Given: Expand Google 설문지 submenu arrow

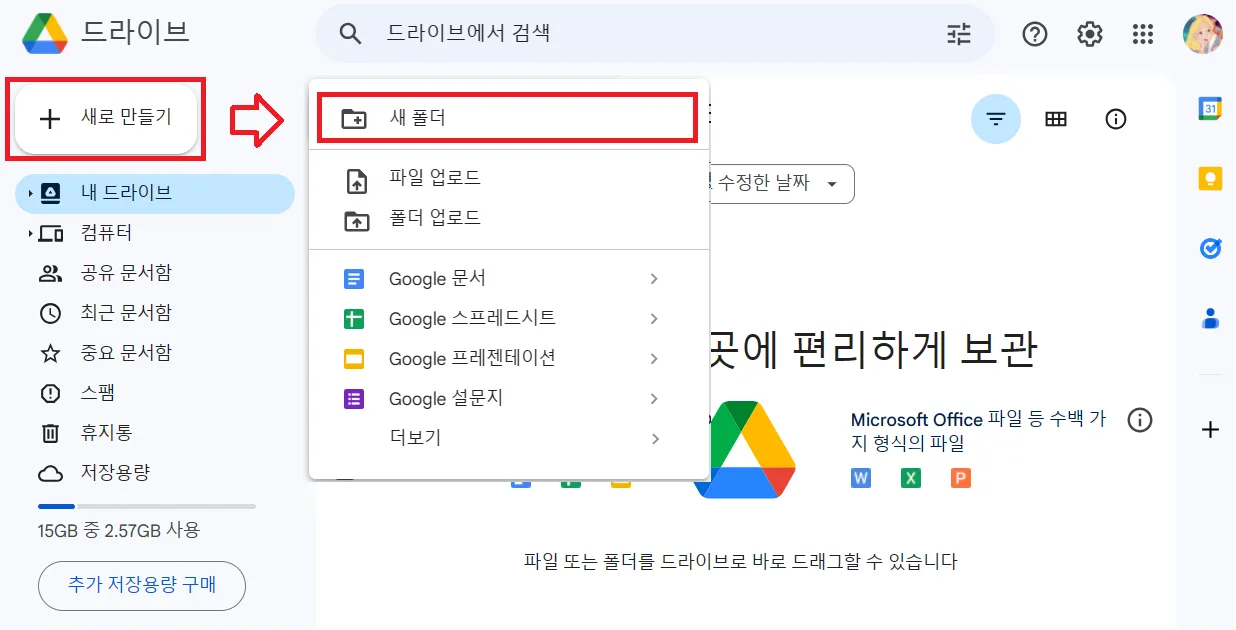Looking at the screenshot, I should [654, 399].
